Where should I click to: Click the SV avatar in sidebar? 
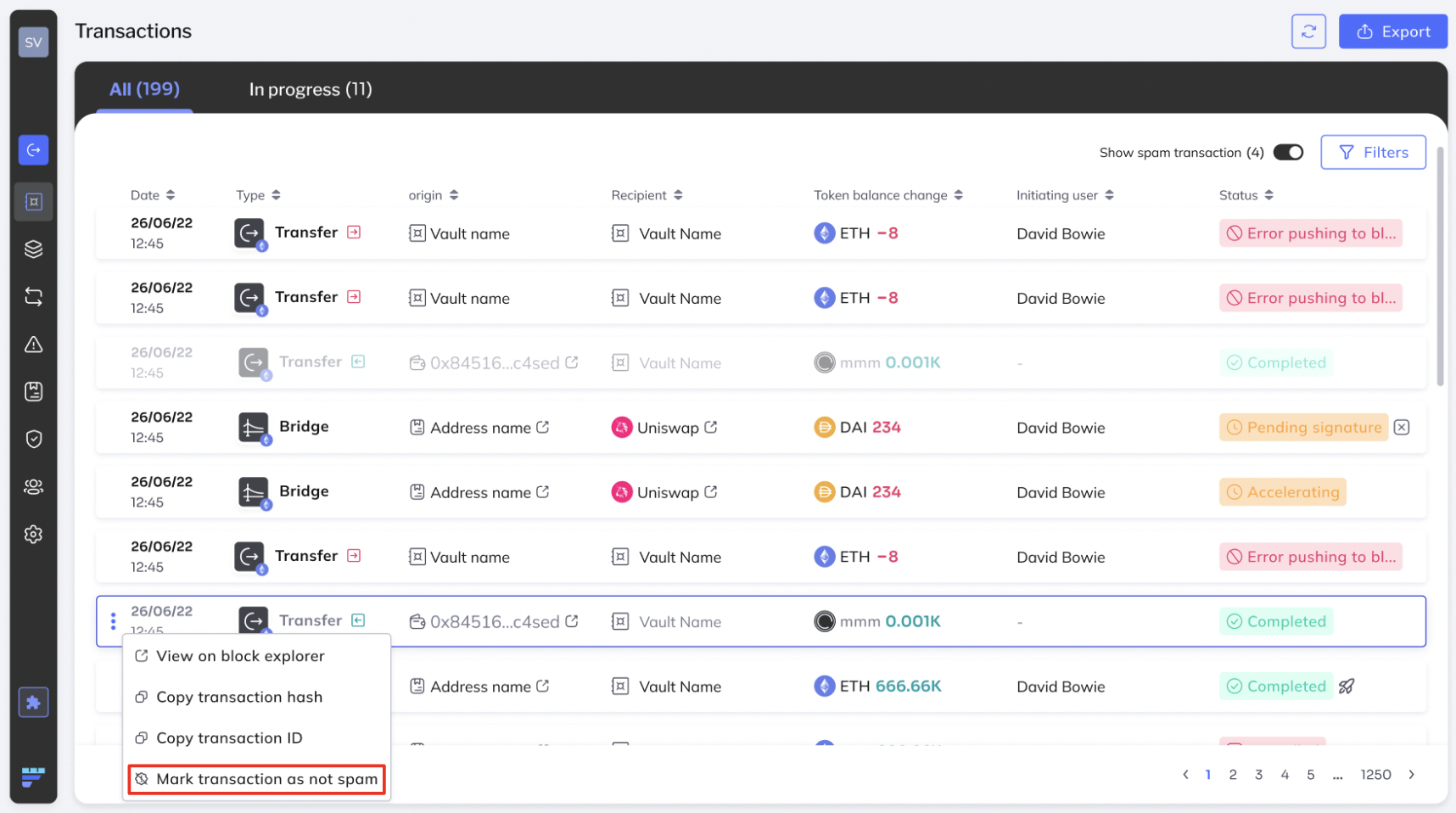[x=33, y=42]
